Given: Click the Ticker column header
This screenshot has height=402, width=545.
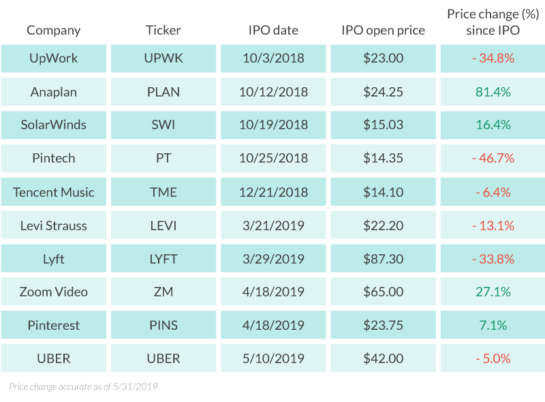Looking at the screenshot, I should [163, 30].
